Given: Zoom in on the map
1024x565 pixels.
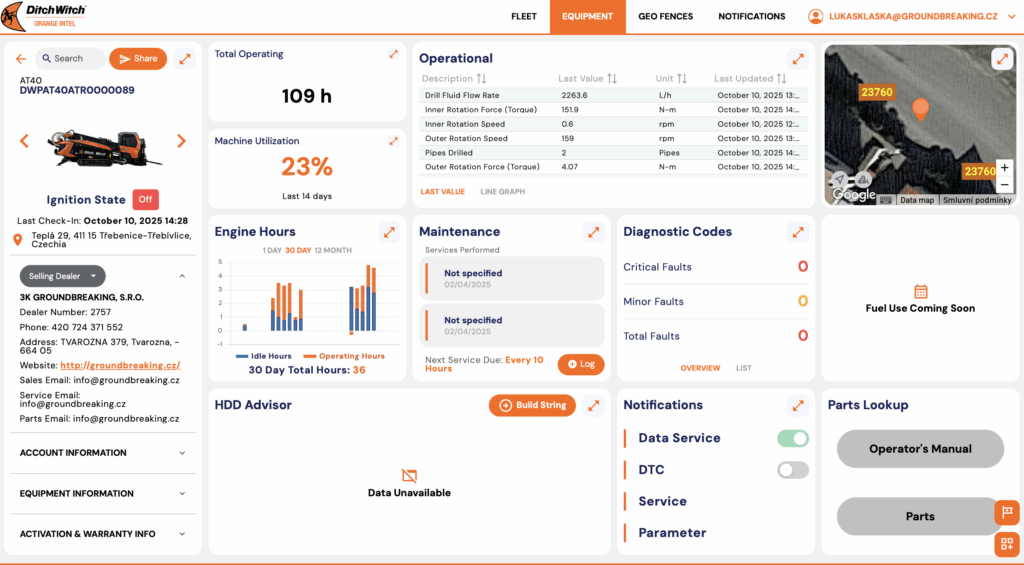Looking at the screenshot, I should [x=1004, y=168].
